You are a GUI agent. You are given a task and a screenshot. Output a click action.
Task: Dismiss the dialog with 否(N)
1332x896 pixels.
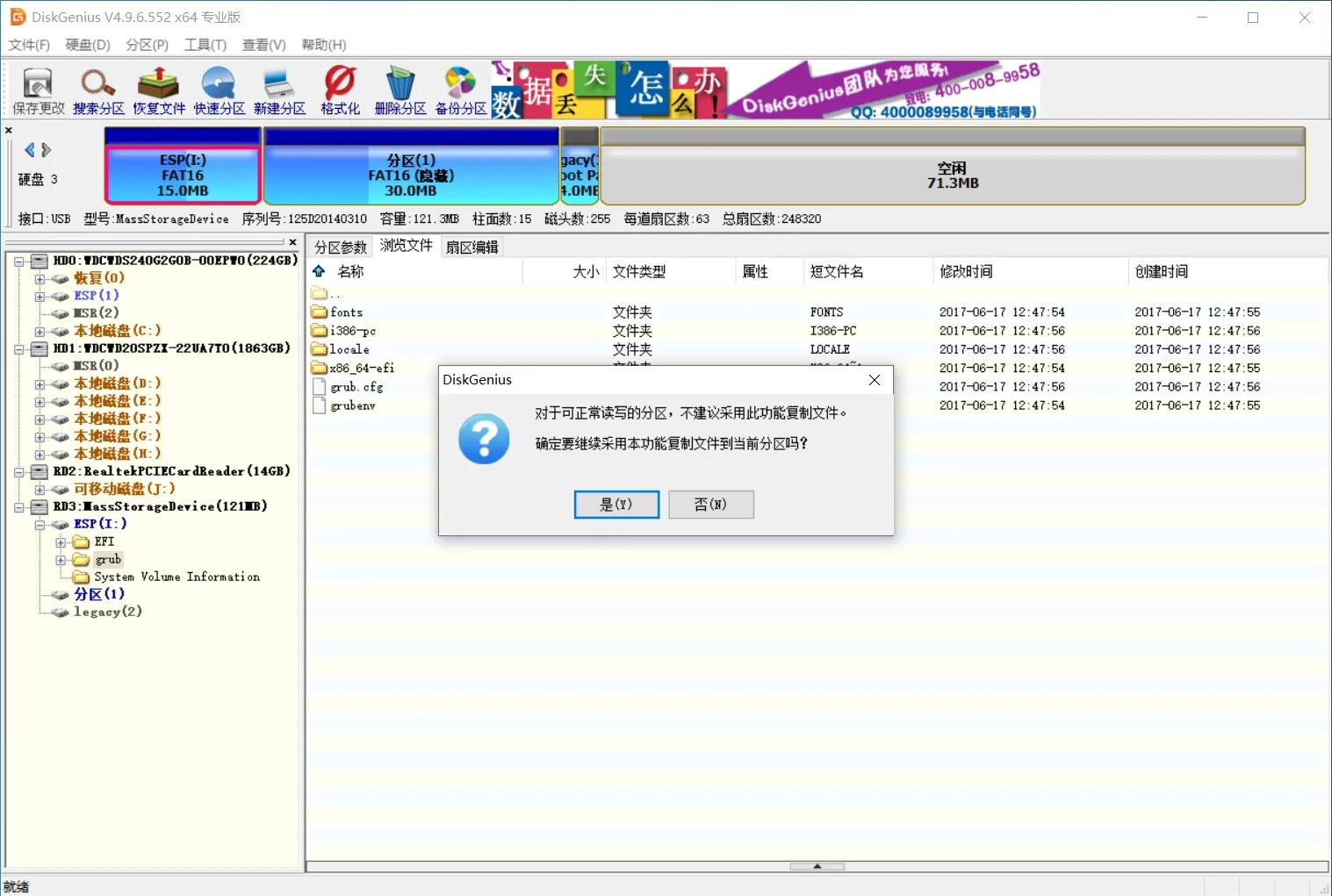[x=710, y=504]
